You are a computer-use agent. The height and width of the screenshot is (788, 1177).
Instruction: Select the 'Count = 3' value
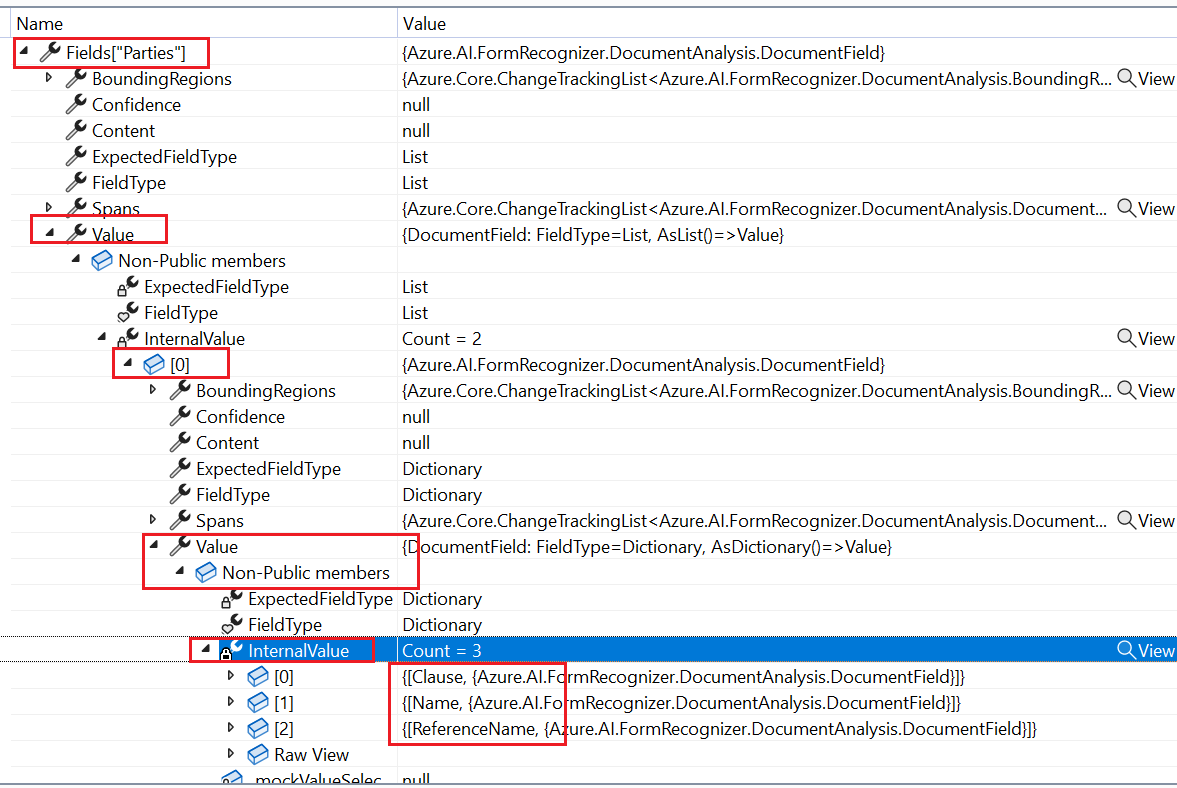[441, 651]
